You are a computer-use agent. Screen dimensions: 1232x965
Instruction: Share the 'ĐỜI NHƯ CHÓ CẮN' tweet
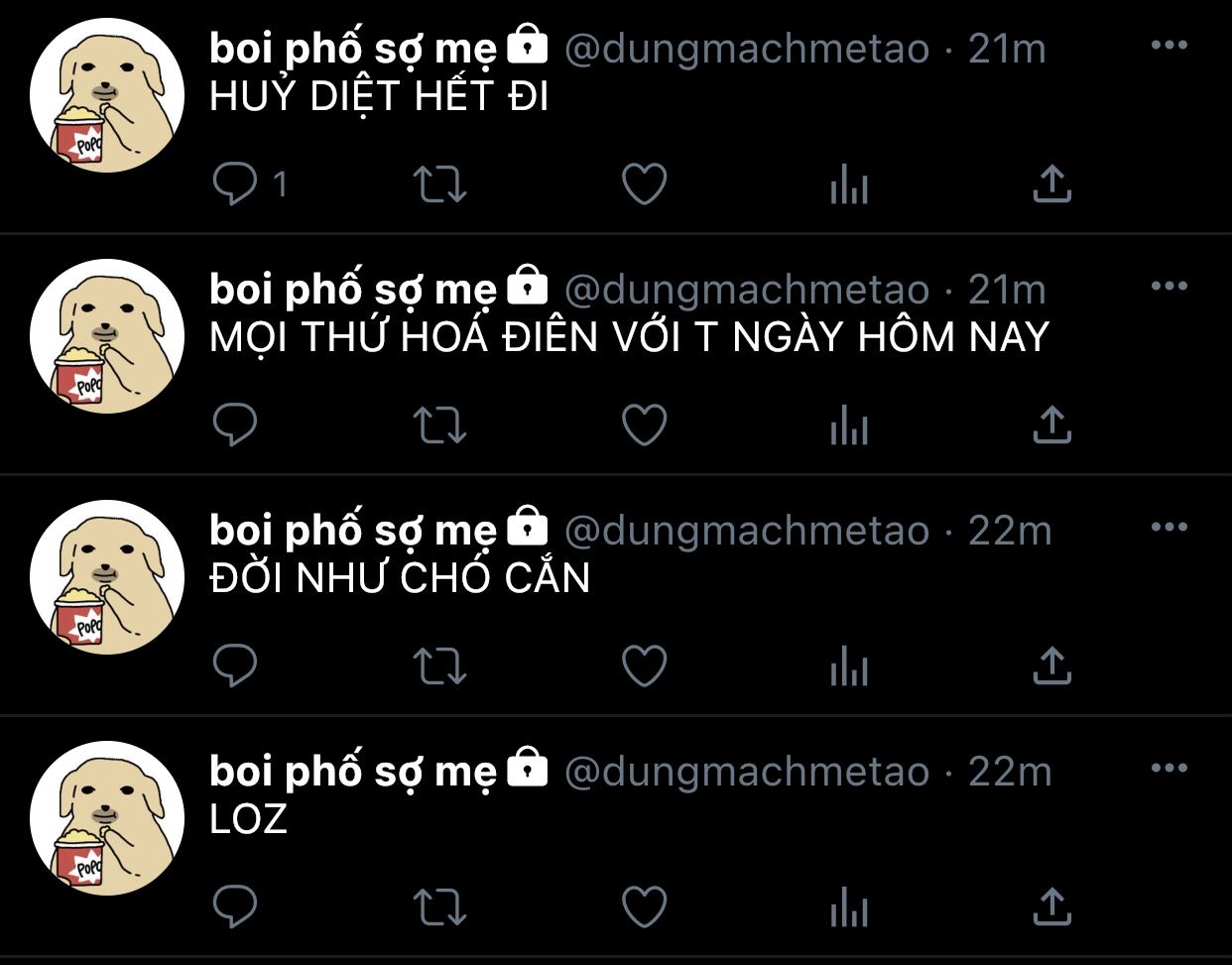point(1052,666)
